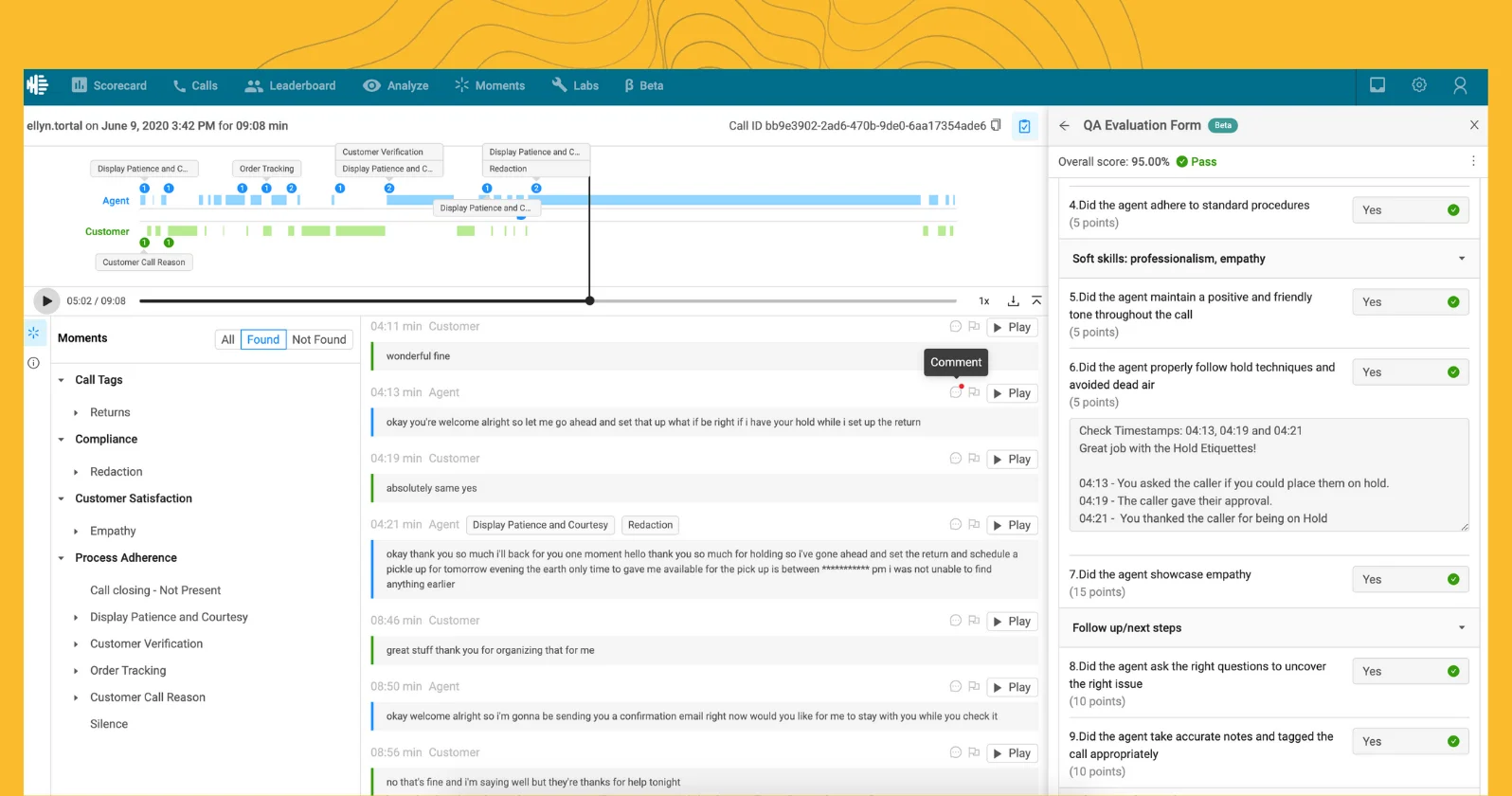Open Yes dropdown for question 9 accurate notes
Screen dimensions: 1512x796
click(x=1410, y=742)
